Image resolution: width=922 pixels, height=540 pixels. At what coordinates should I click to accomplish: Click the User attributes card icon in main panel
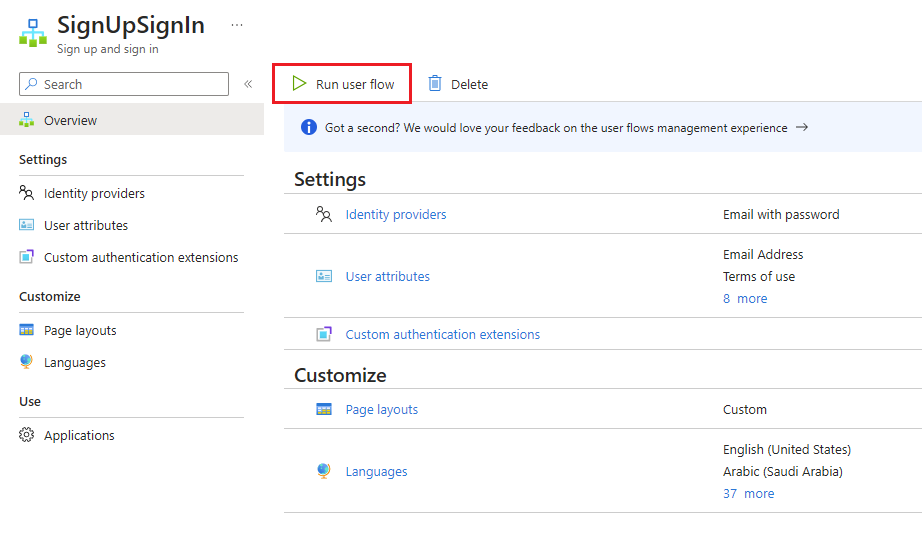323,276
